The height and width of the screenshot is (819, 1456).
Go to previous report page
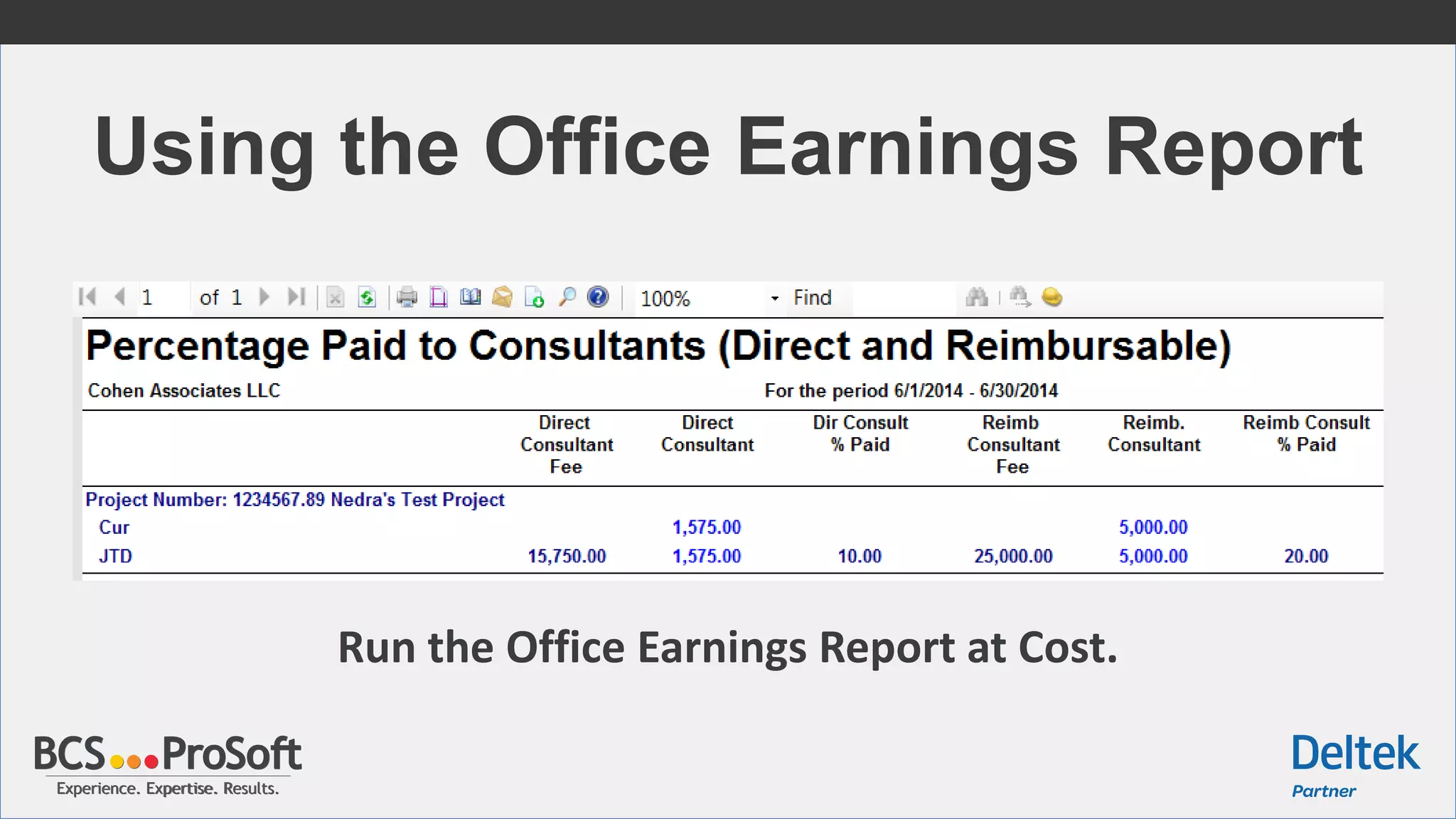click(x=120, y=296)
